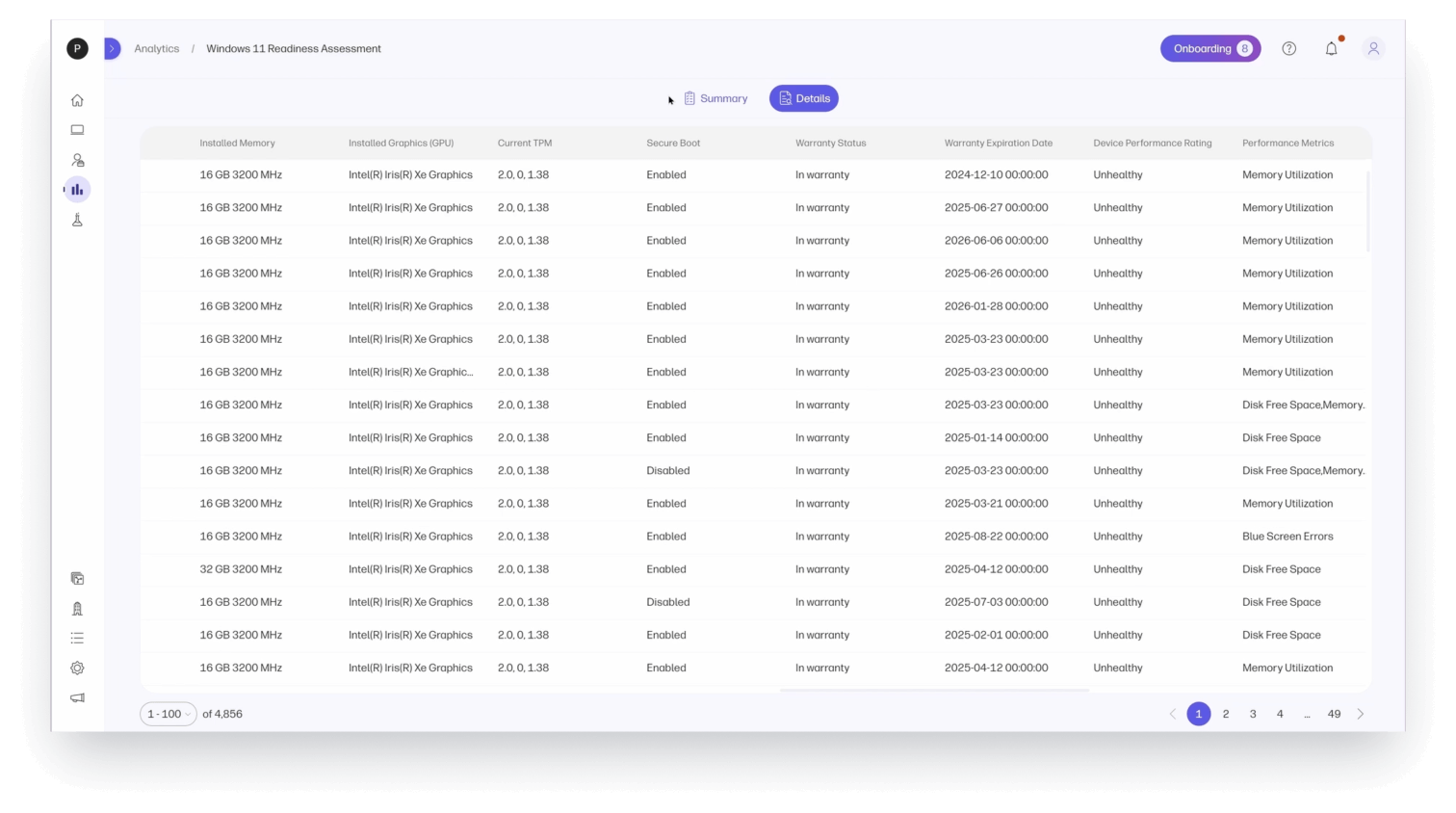Open the settings gear icon in sidebar

click(x=77, y=668)
